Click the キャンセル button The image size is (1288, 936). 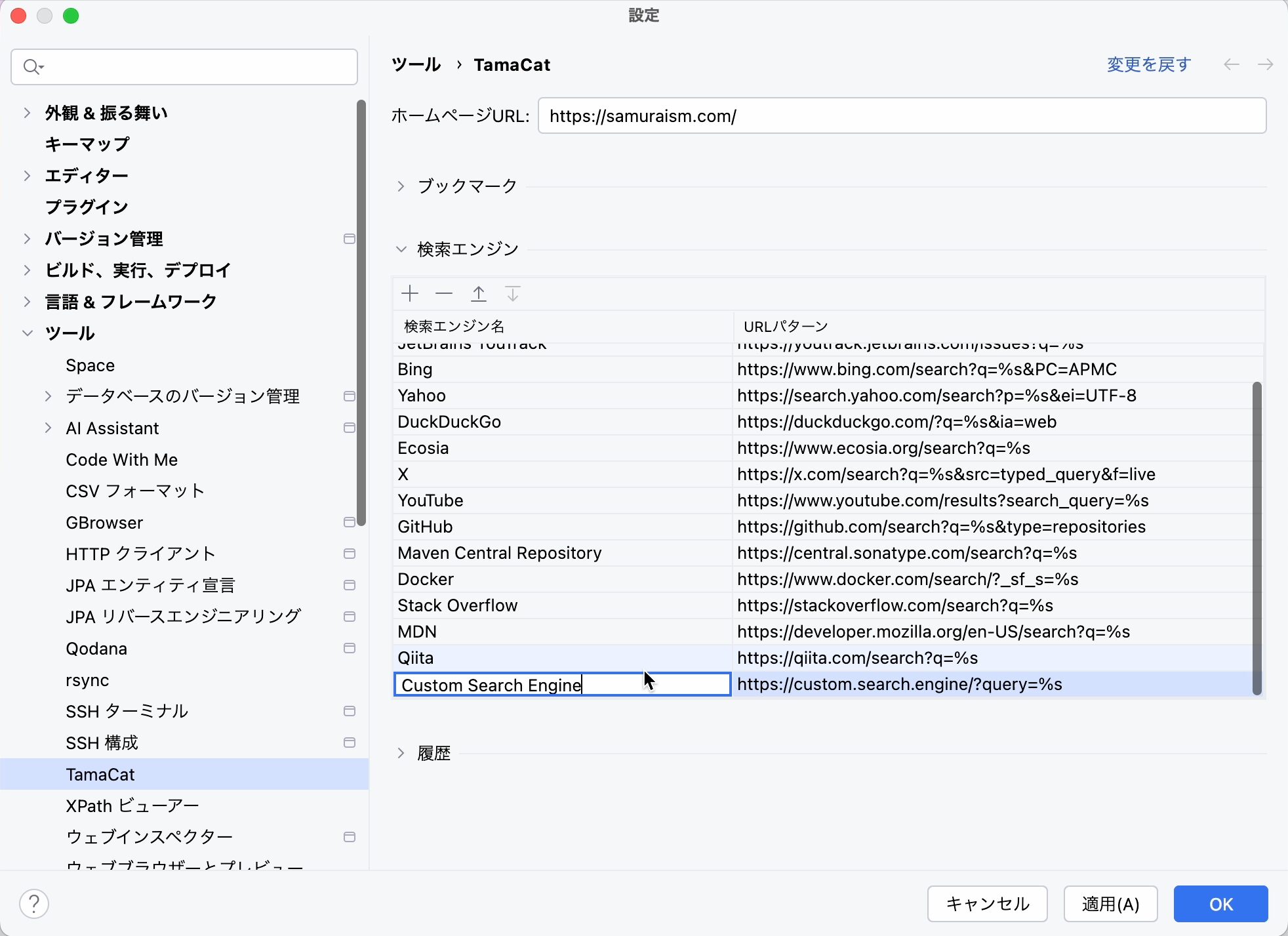[x=988, y=904]
